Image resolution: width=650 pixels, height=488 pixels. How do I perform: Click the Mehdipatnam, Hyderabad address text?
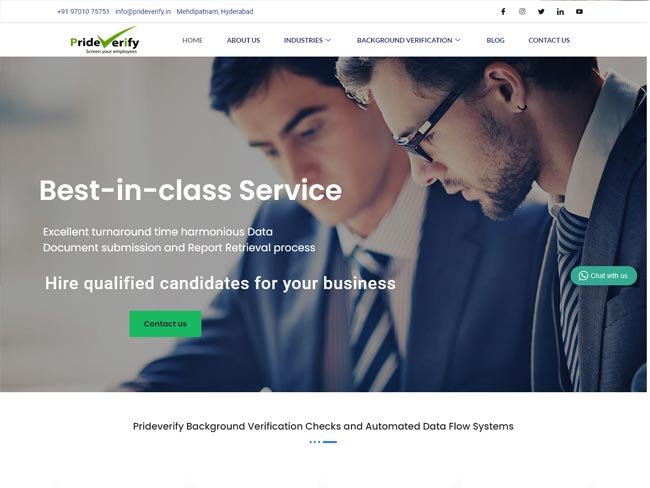coord(215,12)
